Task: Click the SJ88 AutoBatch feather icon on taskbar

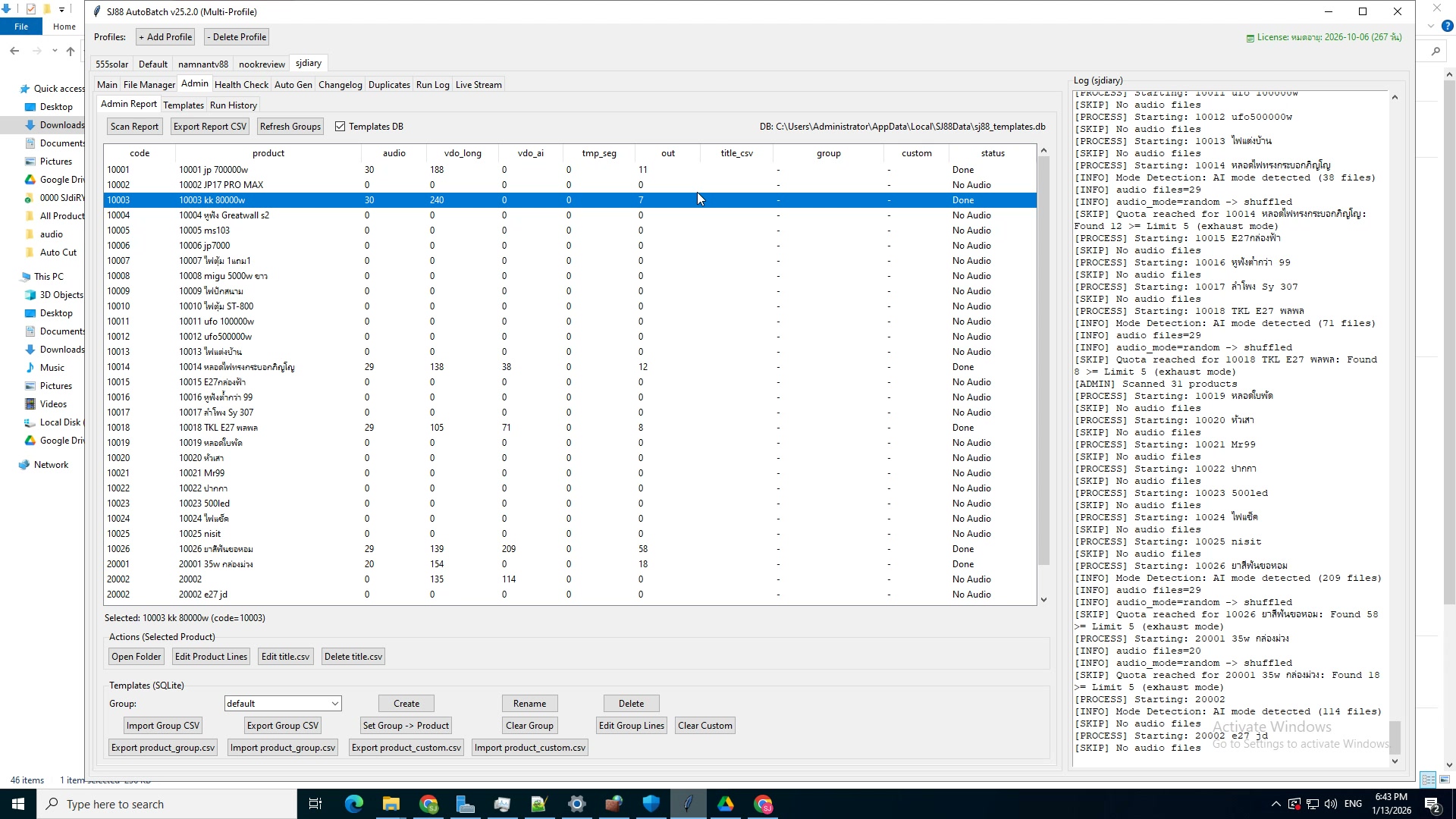Action: click(689, 804)
